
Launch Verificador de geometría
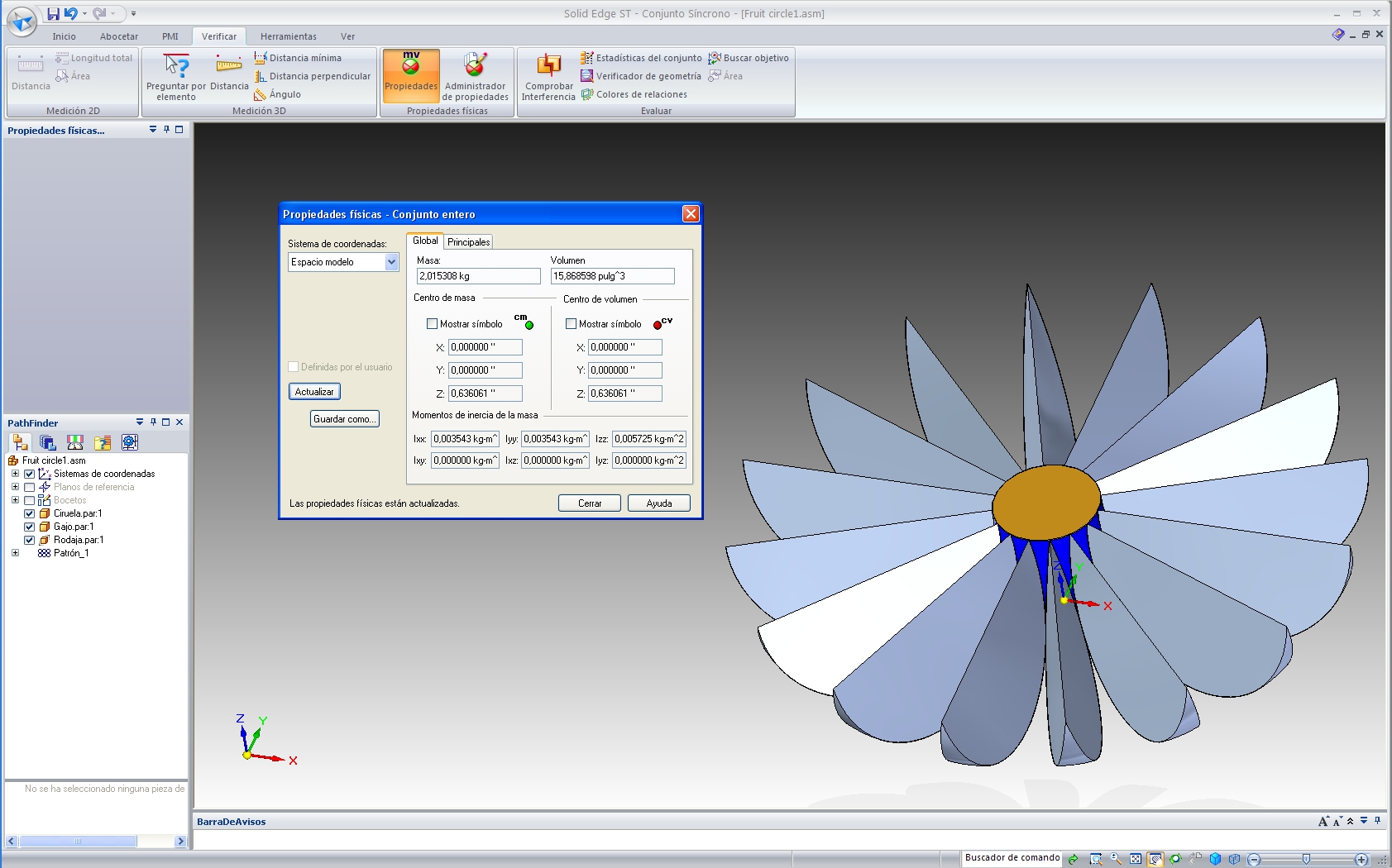641,76
